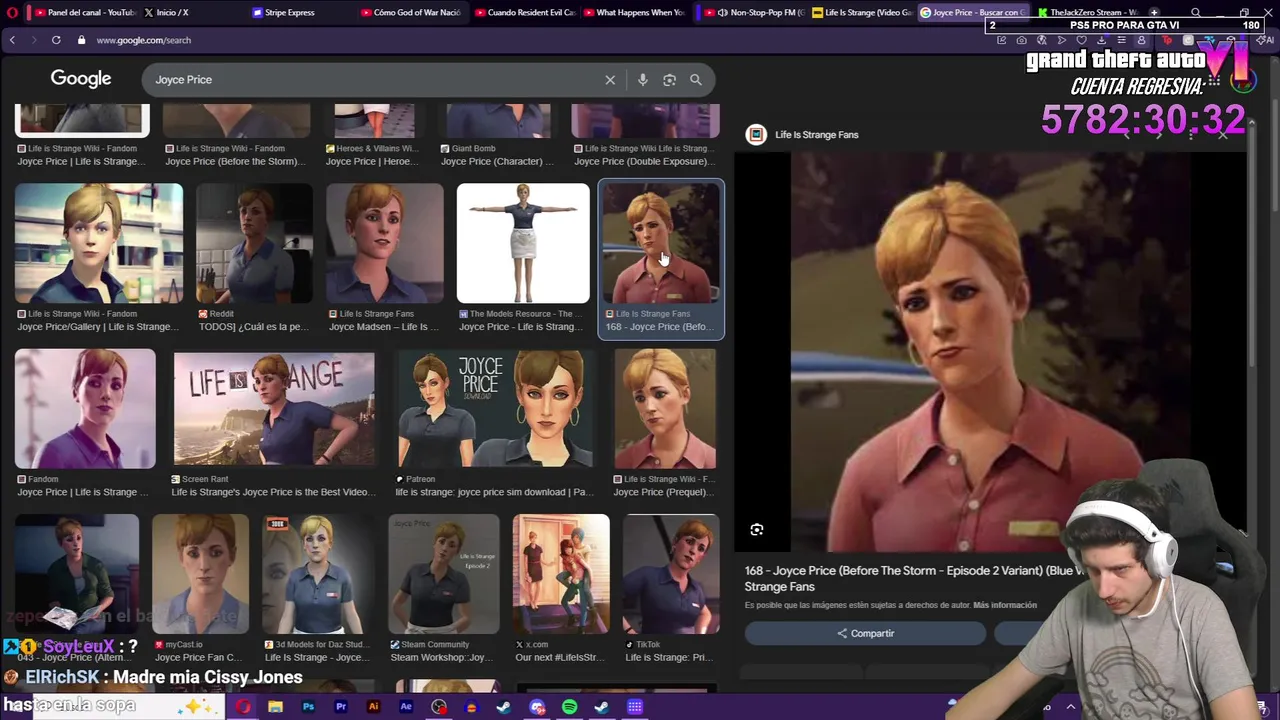Open the Más información link
The width and height of the screenshot is (1280, 720).
point(1005,605)
